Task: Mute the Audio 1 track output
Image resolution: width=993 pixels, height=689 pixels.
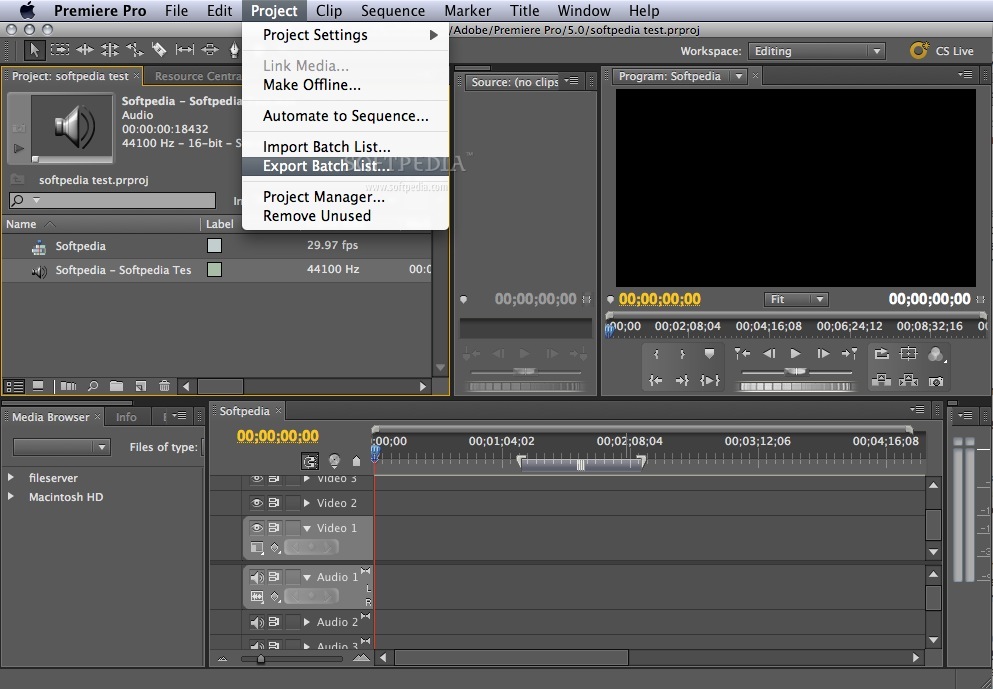Action: coord(256,576)
